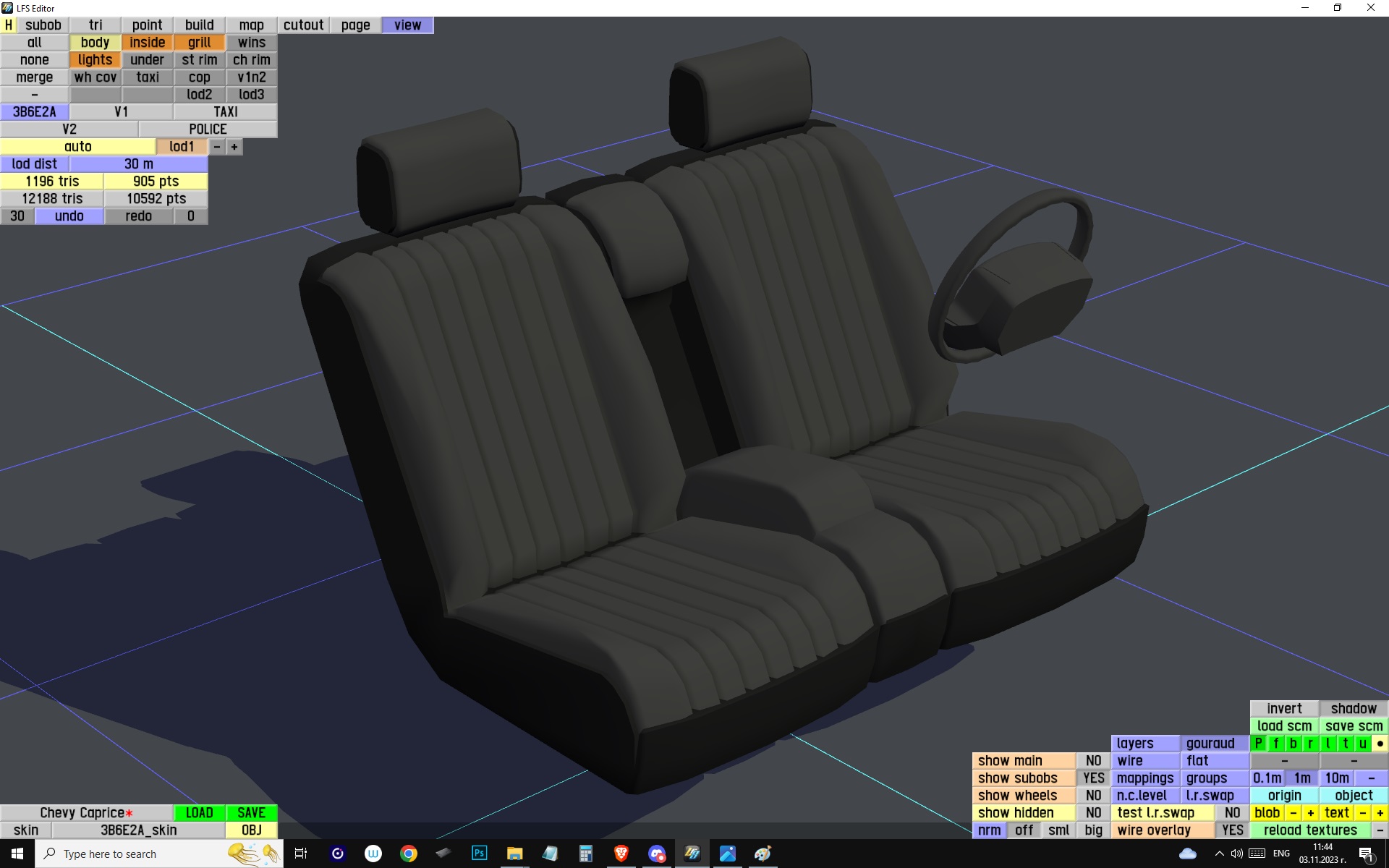The width and height of the screenshot is (1389, 868).
Task: Open Task View in taskbar
Action: point(301,854)
